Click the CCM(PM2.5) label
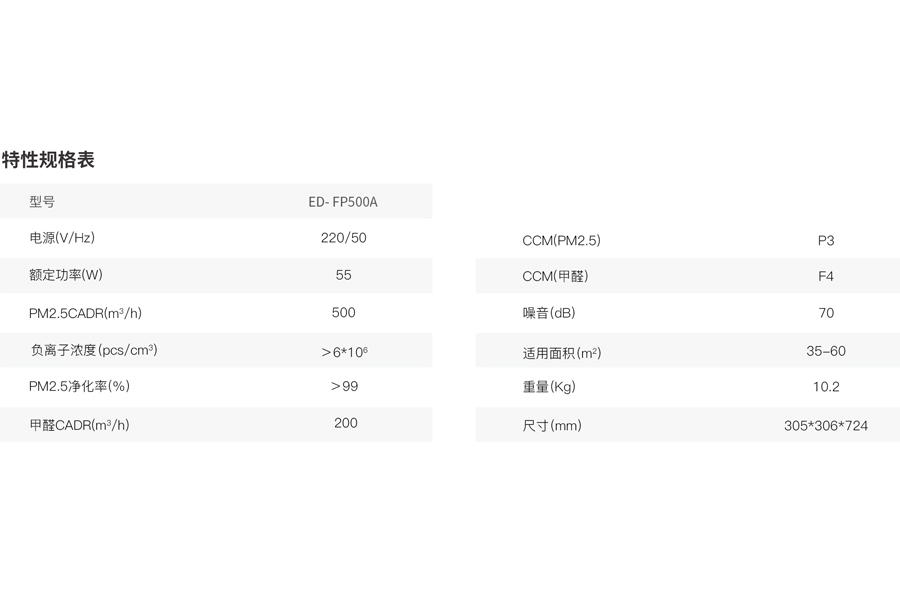900x589 pixels. (561, 241)
